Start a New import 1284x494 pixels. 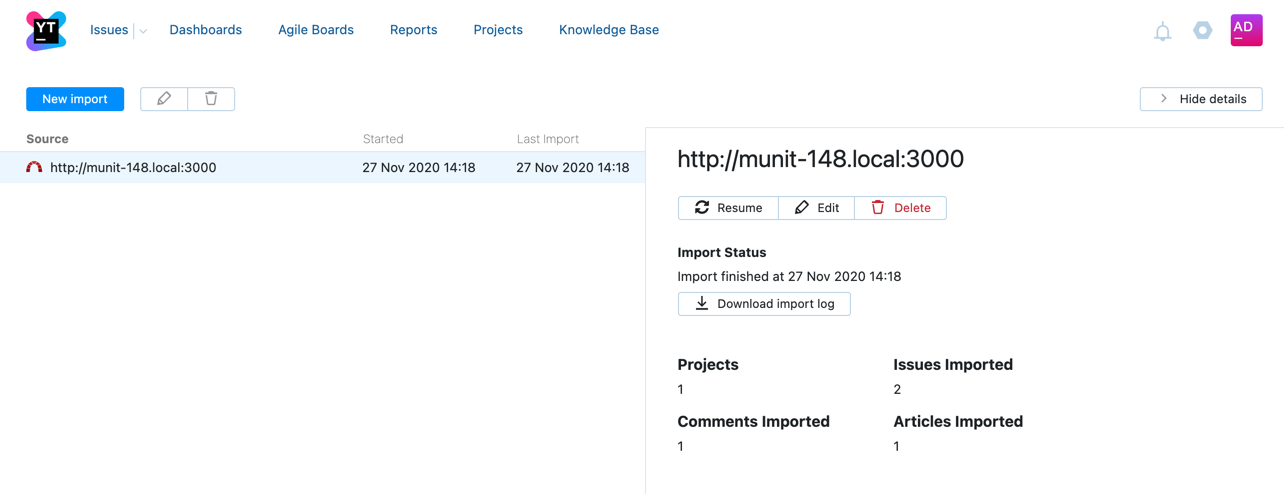tap(75, 99)
